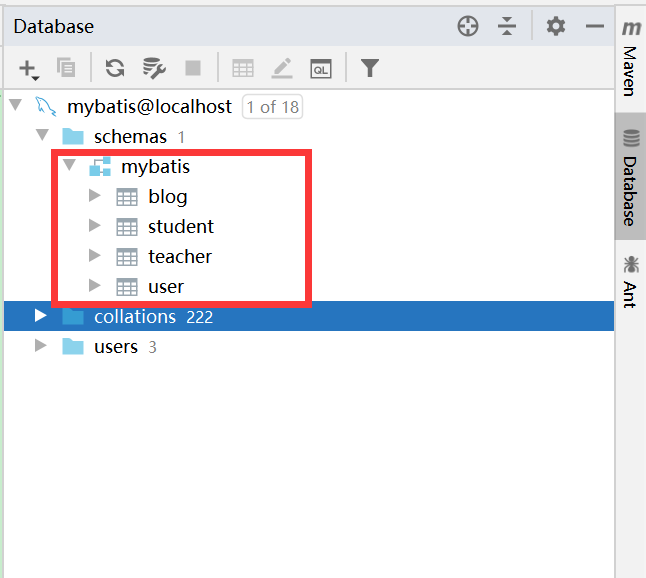Expand the collations folder

(40, 316)
